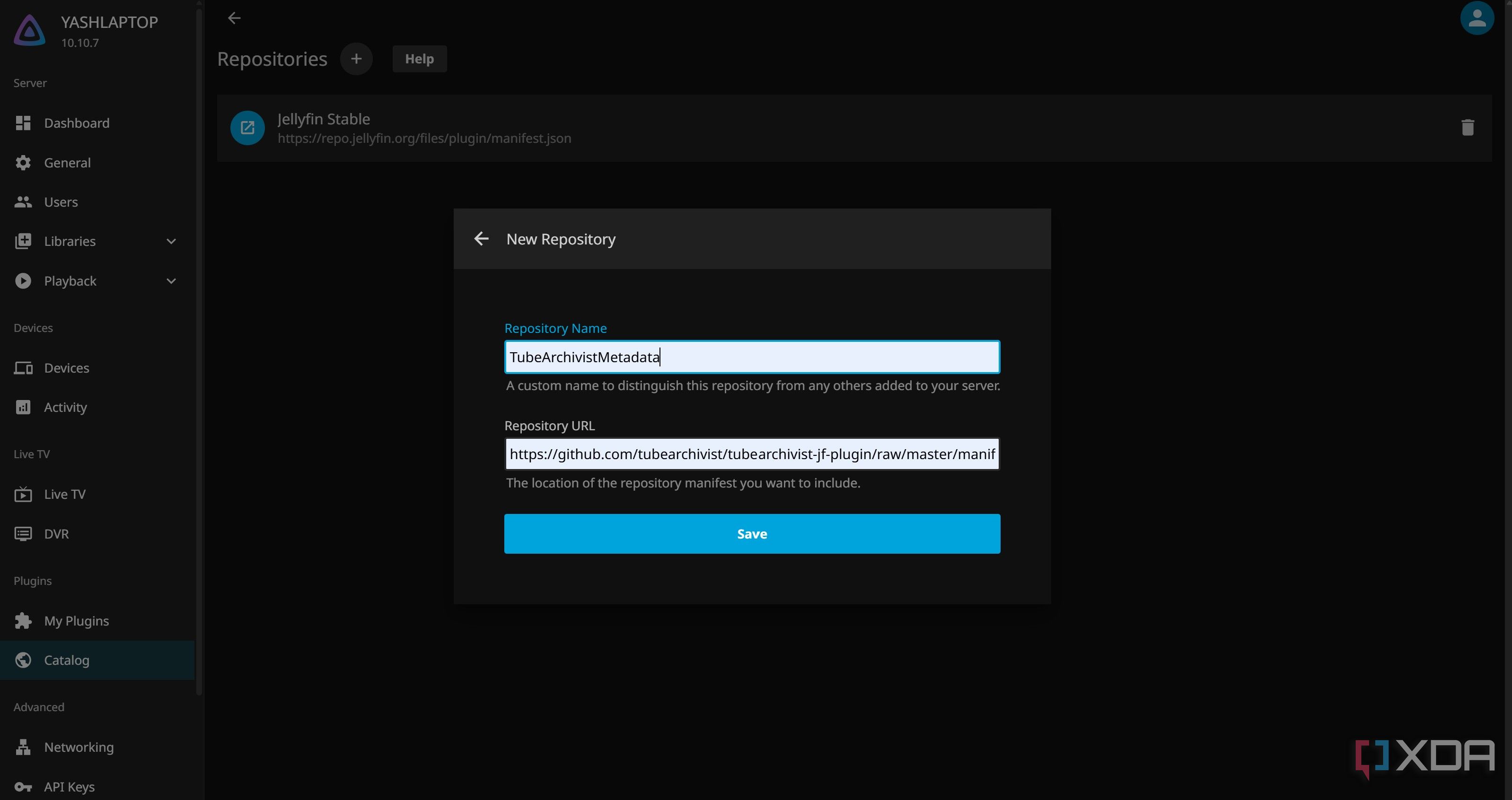
Task: Click the Dashboard grid icon
Action: pos(23,122)
